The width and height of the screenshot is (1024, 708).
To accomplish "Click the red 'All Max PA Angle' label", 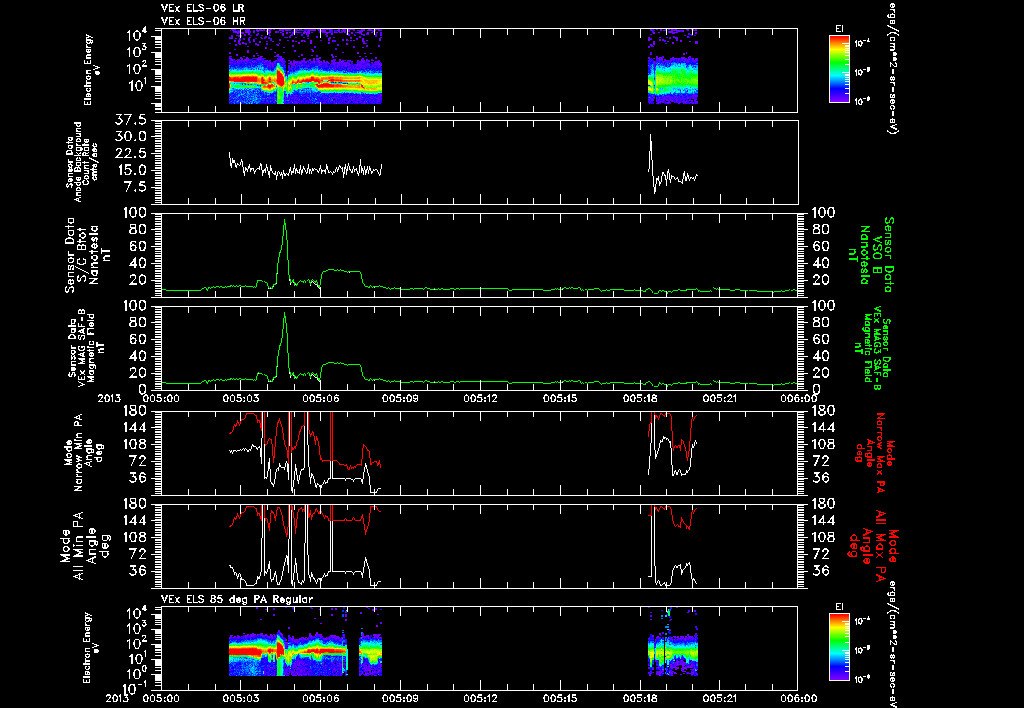I will click(874, 546).
